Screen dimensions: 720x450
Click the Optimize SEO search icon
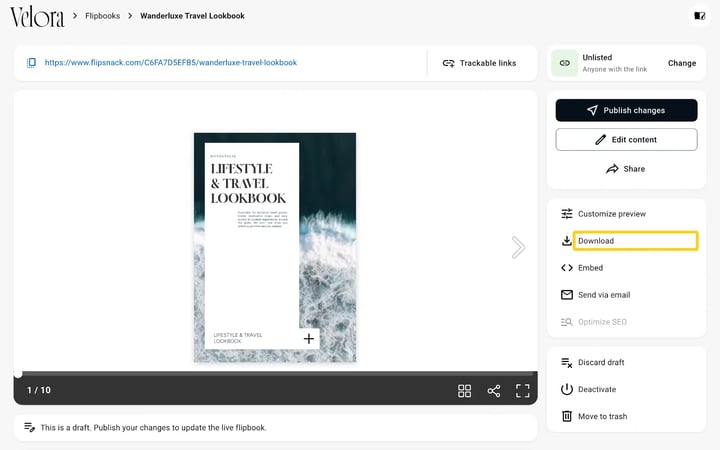pos(567,322)
